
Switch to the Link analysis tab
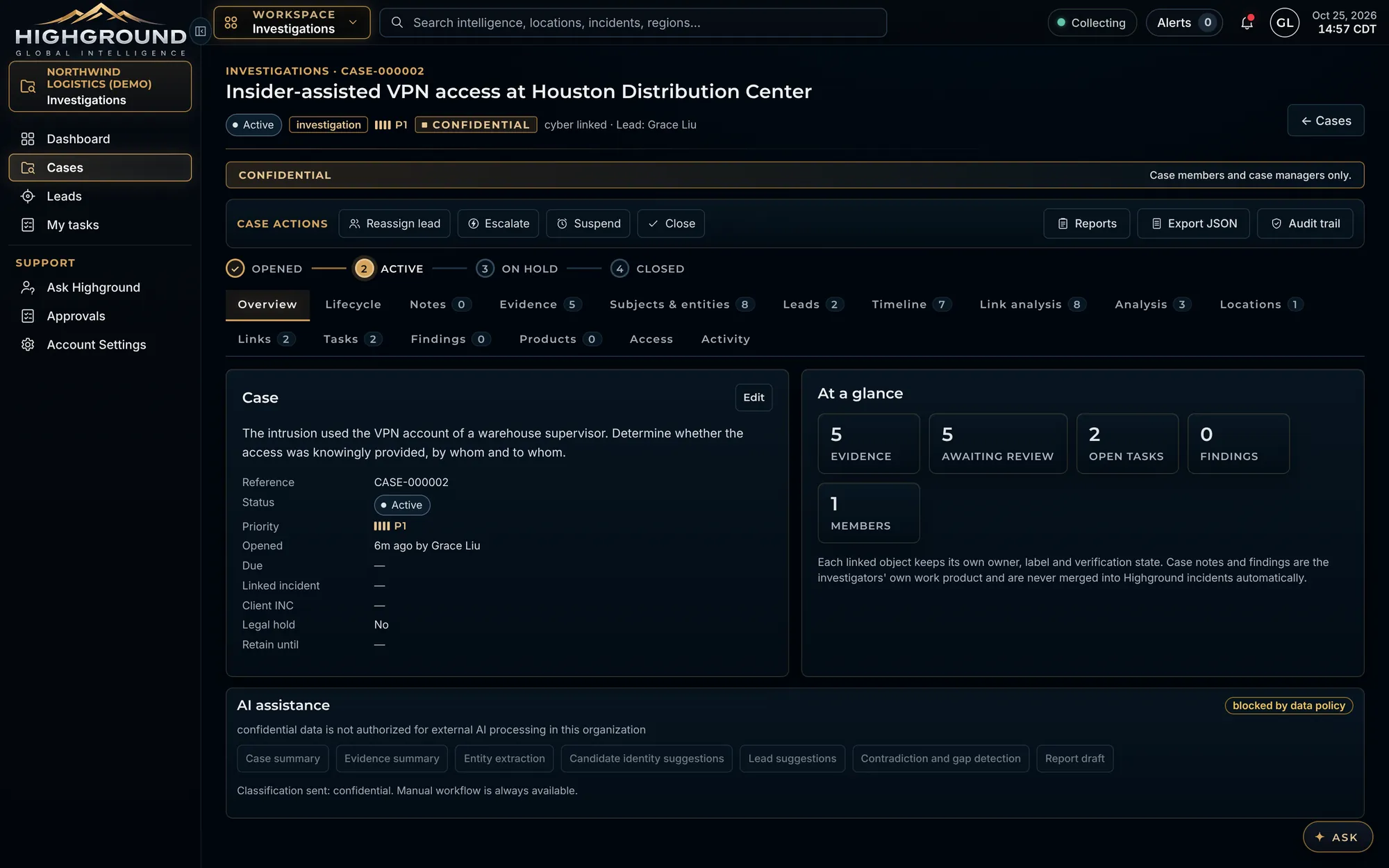1033,304
